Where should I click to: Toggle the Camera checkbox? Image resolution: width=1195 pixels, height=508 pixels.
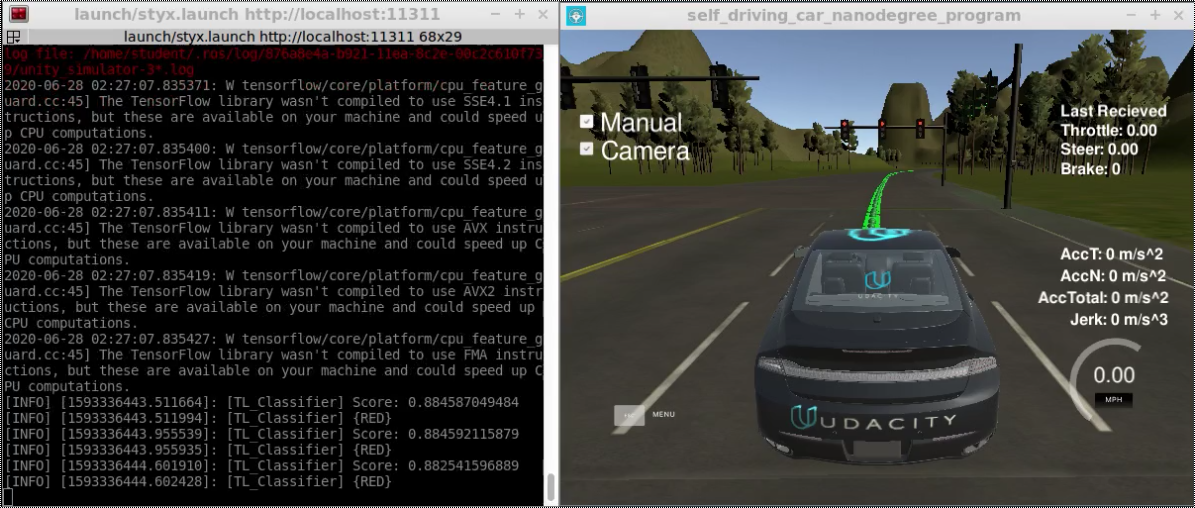[586, 149]
